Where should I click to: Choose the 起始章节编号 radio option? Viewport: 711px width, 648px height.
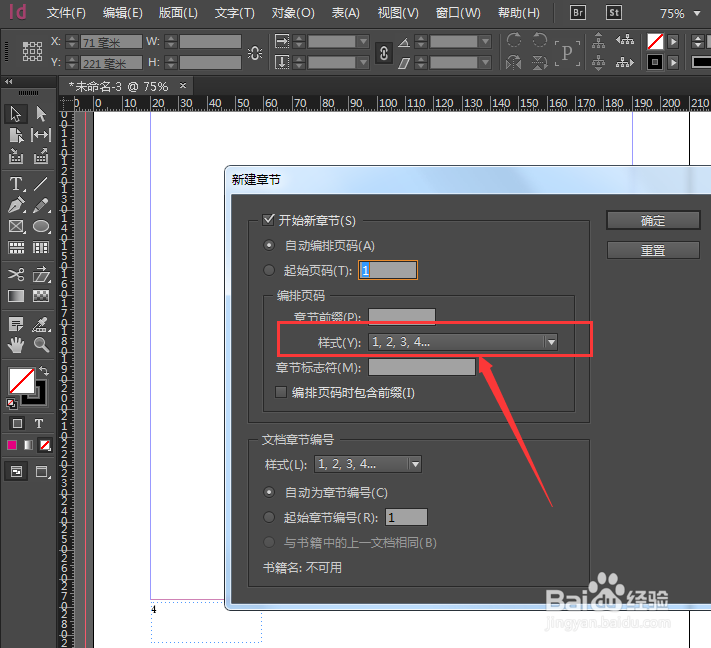[x=268, y=517]
